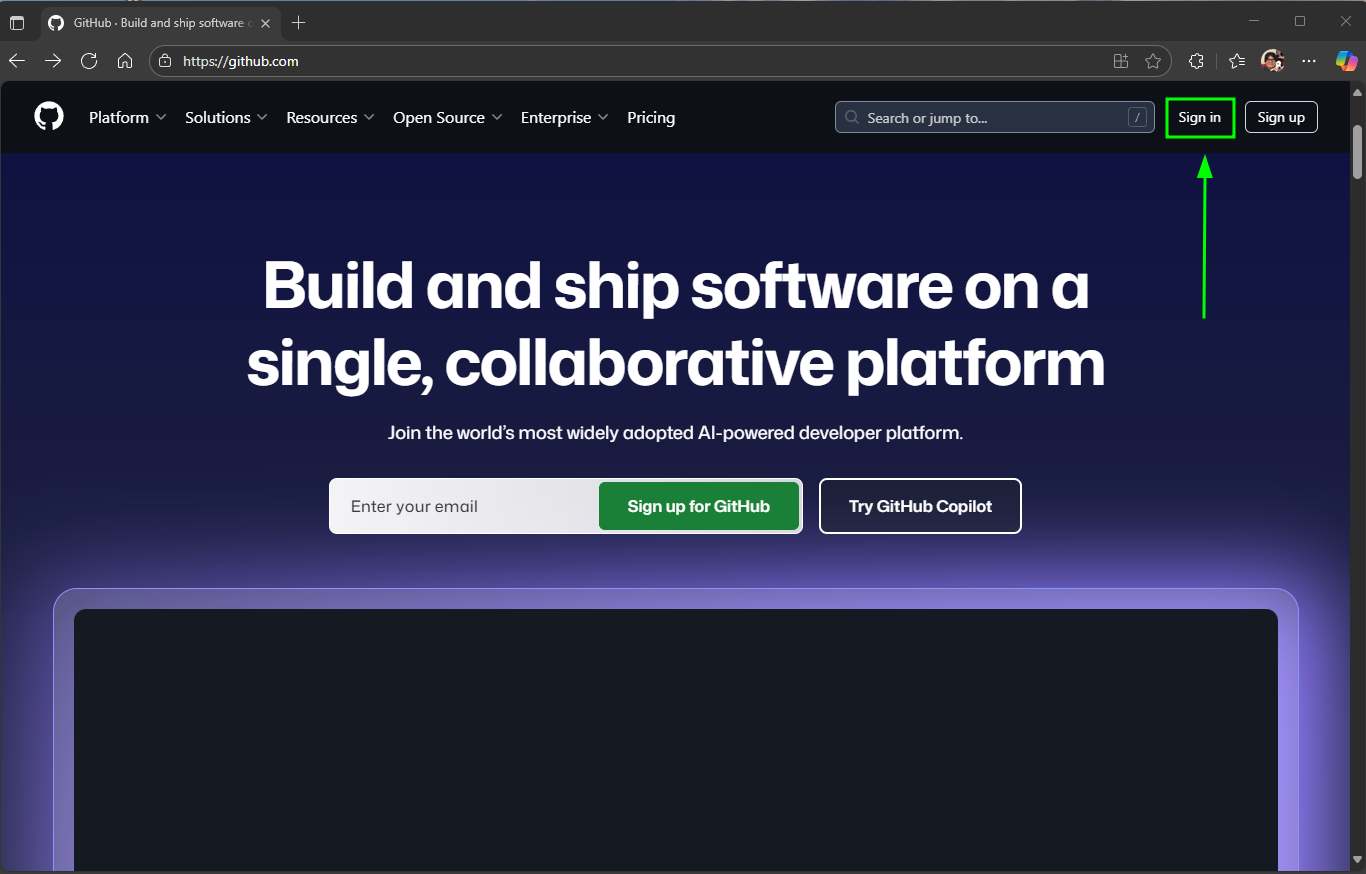Open the browser Extensions puzzle icon
This screenshot has width=1366, height=874.
coord(1196,61)
